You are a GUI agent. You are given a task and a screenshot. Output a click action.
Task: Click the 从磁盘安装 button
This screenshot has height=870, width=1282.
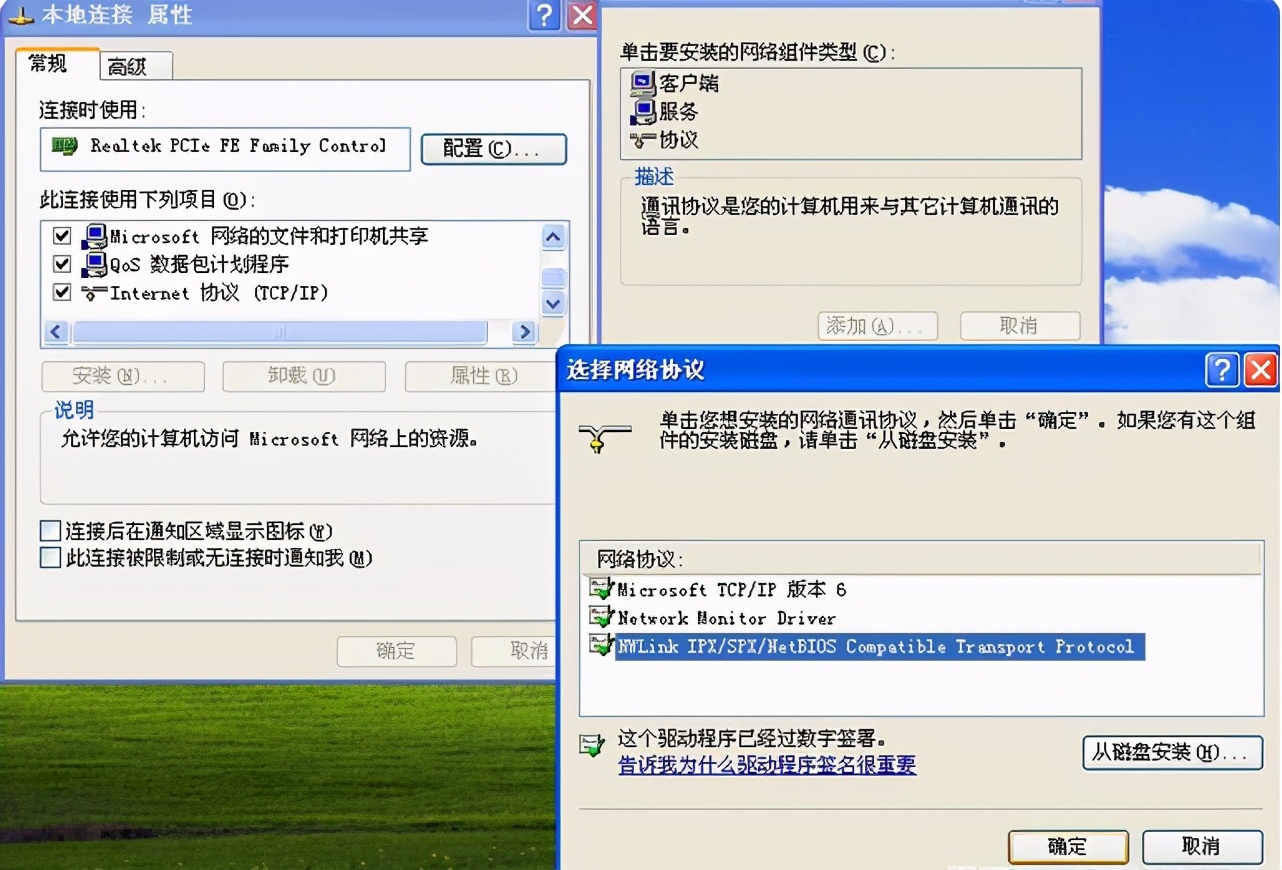[x=1171, y=753]
